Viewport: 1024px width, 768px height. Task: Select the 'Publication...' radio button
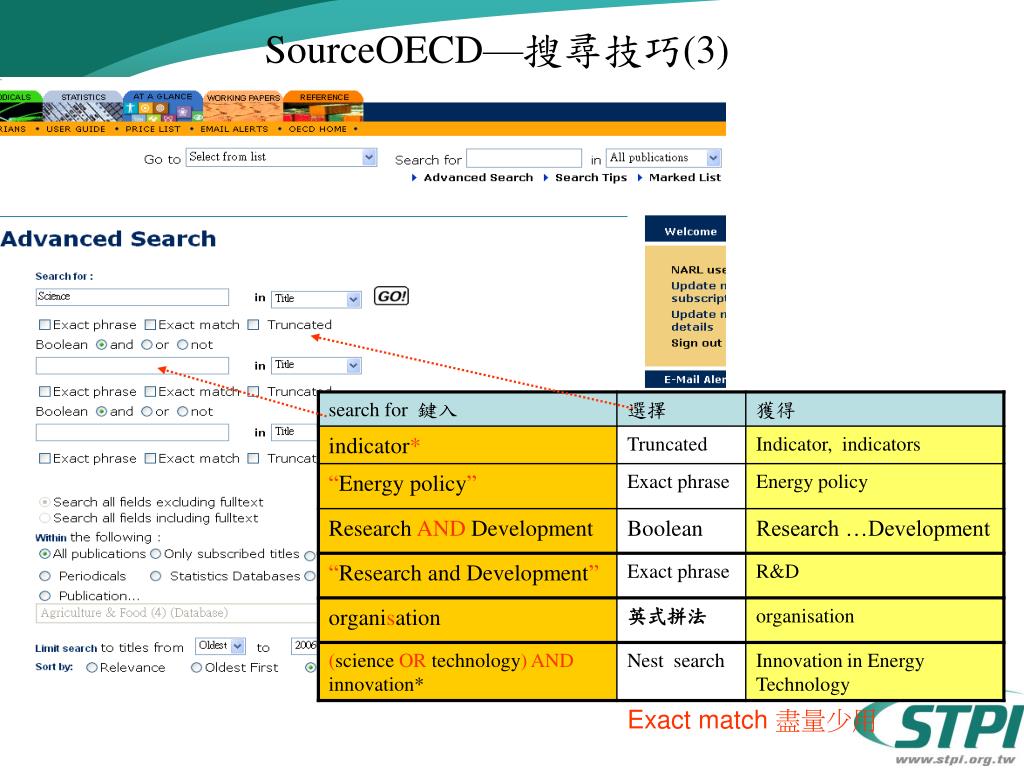(44, 596)
